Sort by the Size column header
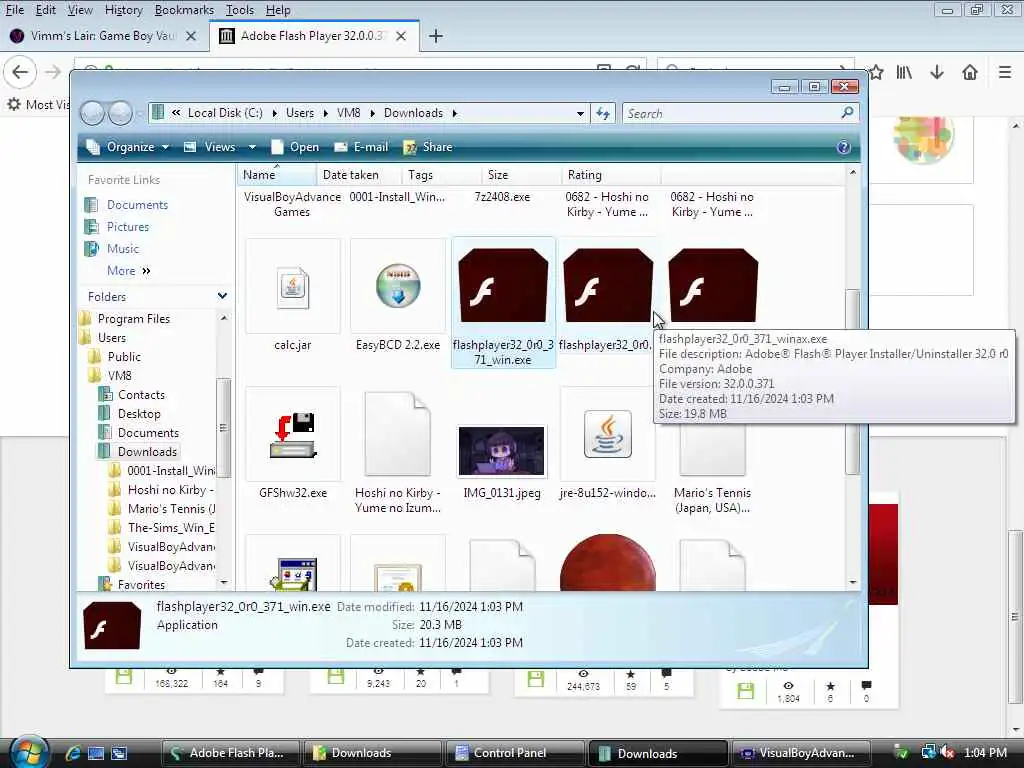 (x=520, y=175)
